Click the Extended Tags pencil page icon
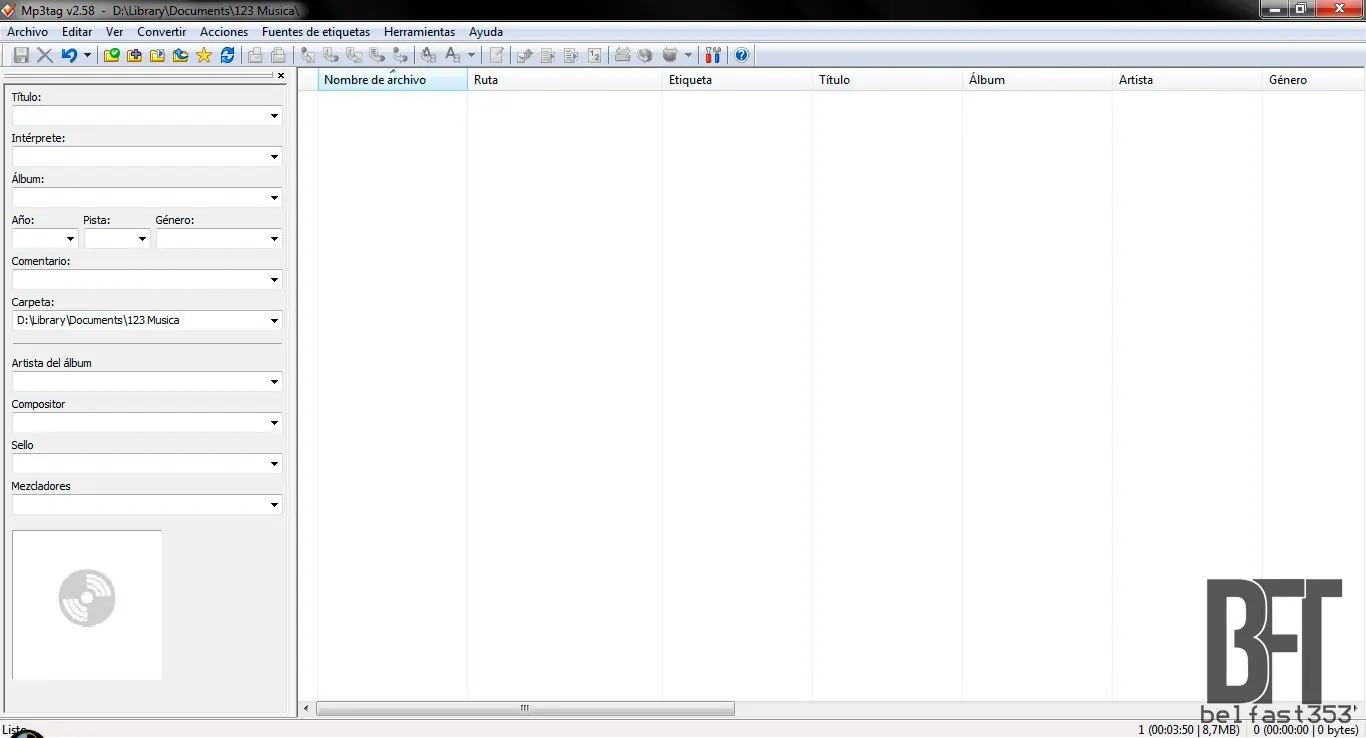 [x=496, y=55]
